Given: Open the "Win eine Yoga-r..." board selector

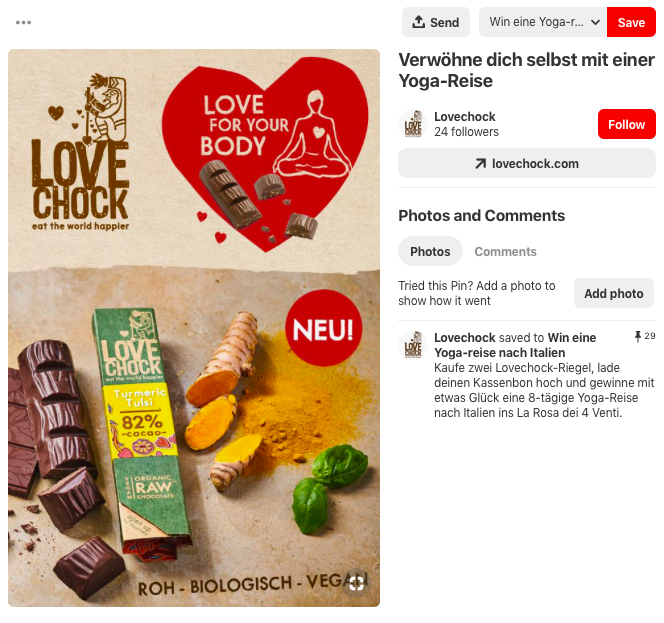Looking at the screenshot, I should [x=543, y=22].
